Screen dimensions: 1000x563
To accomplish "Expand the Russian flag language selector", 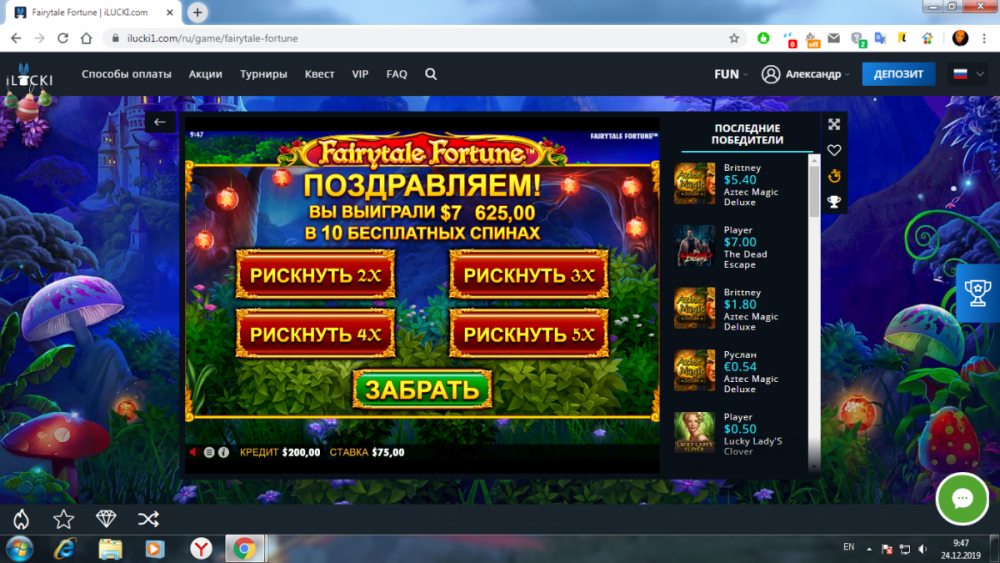I will pos(968,74).
